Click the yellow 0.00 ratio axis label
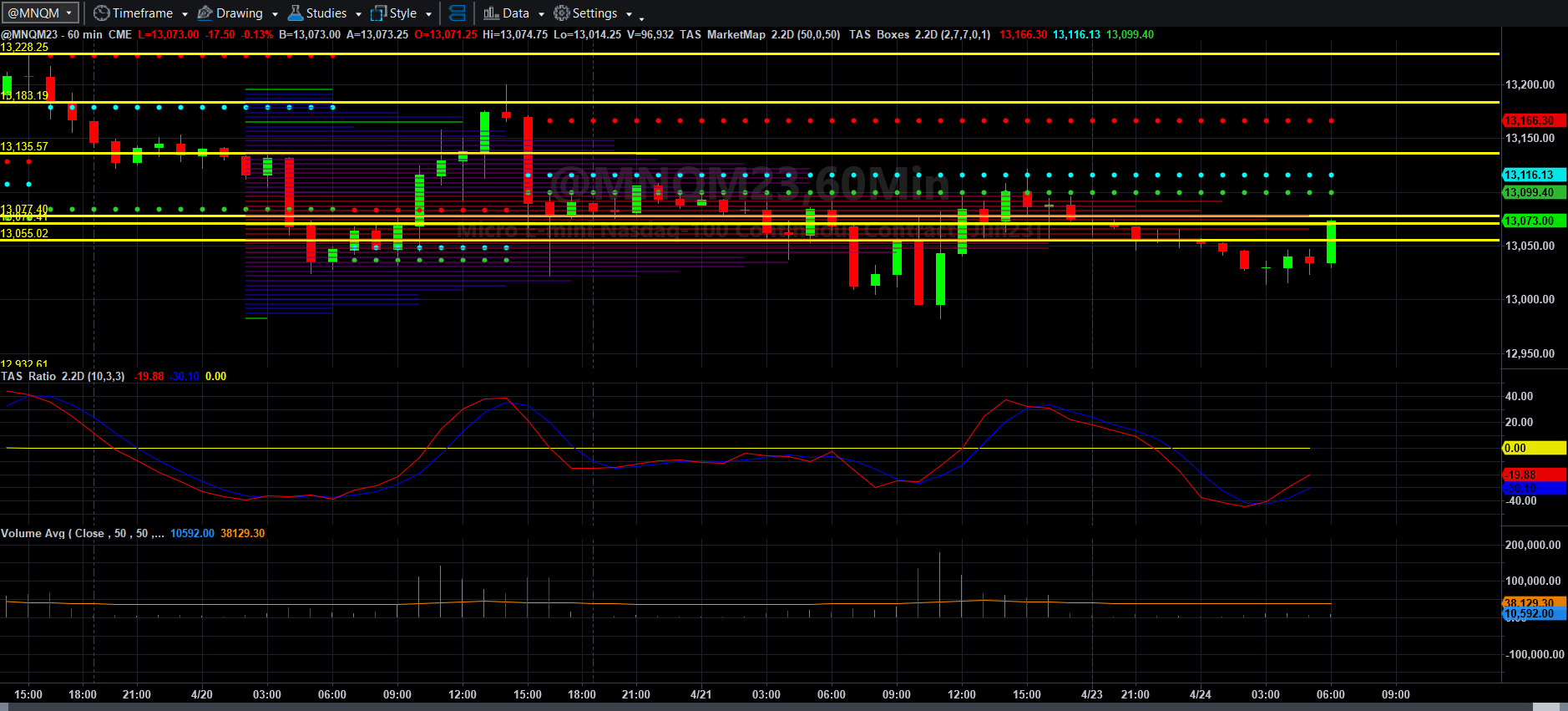This screenshot has width=1568, height=711. point(1534,448)
